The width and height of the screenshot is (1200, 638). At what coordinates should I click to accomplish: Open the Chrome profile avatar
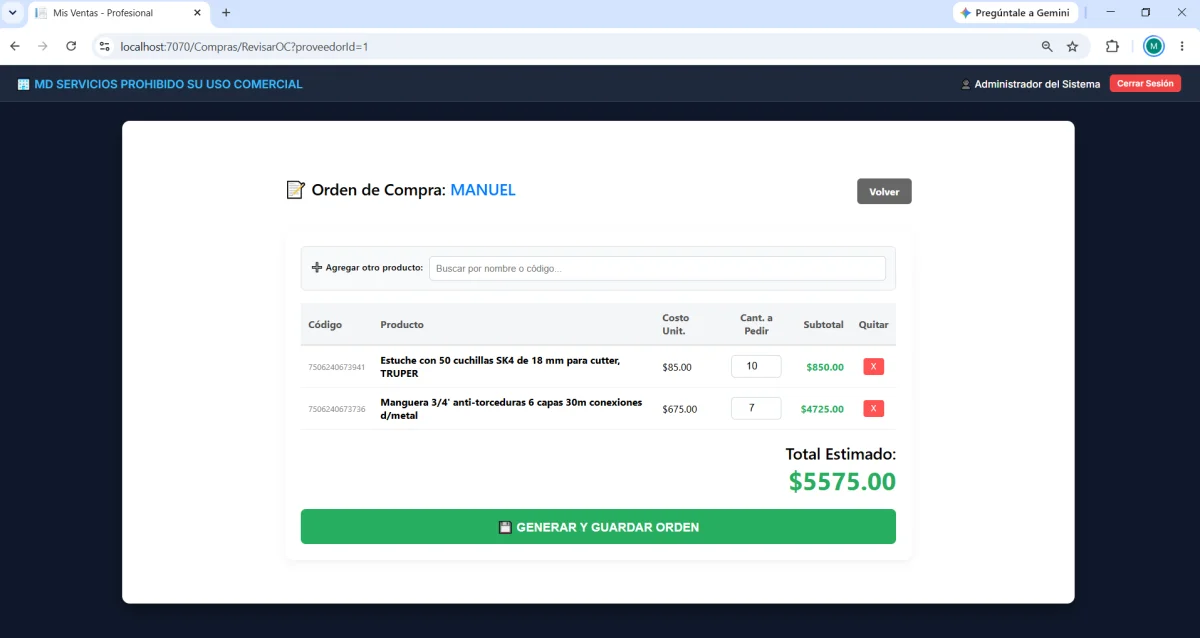(1154, 46)
